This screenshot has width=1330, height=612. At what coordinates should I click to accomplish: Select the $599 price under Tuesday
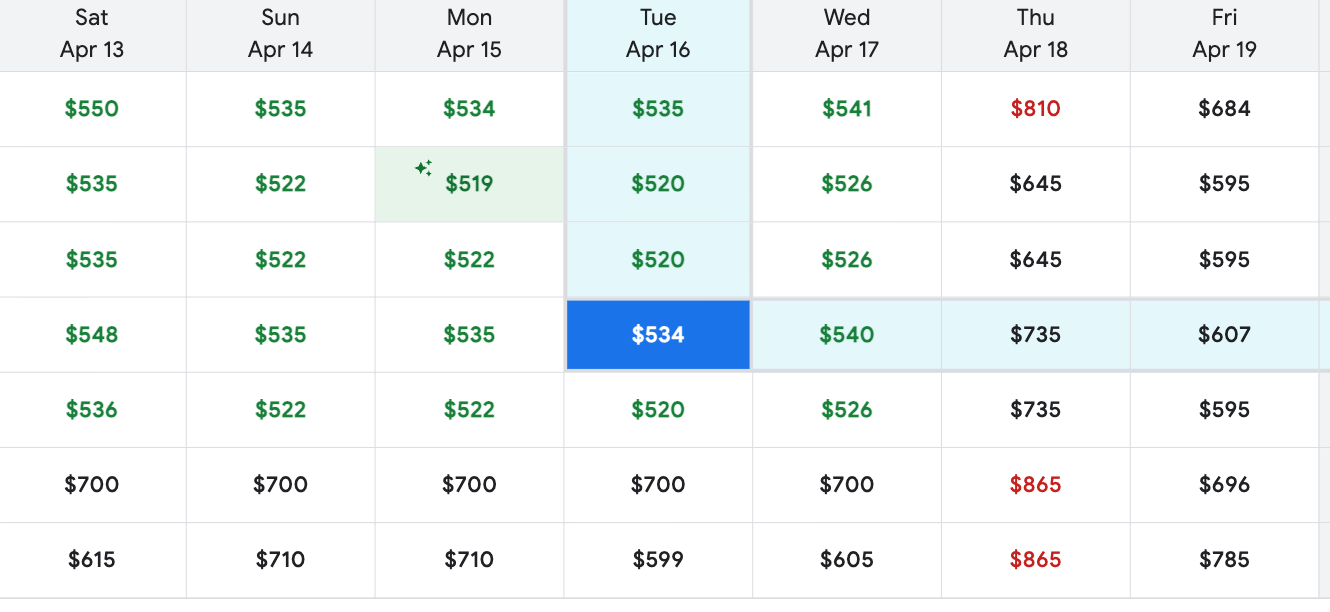[x=658, y=560]
